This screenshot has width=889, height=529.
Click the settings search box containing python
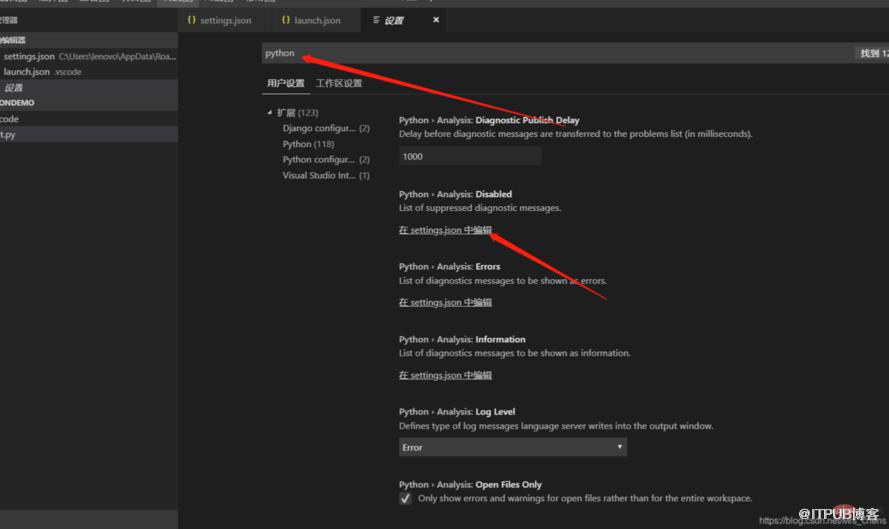click(558, 53)
